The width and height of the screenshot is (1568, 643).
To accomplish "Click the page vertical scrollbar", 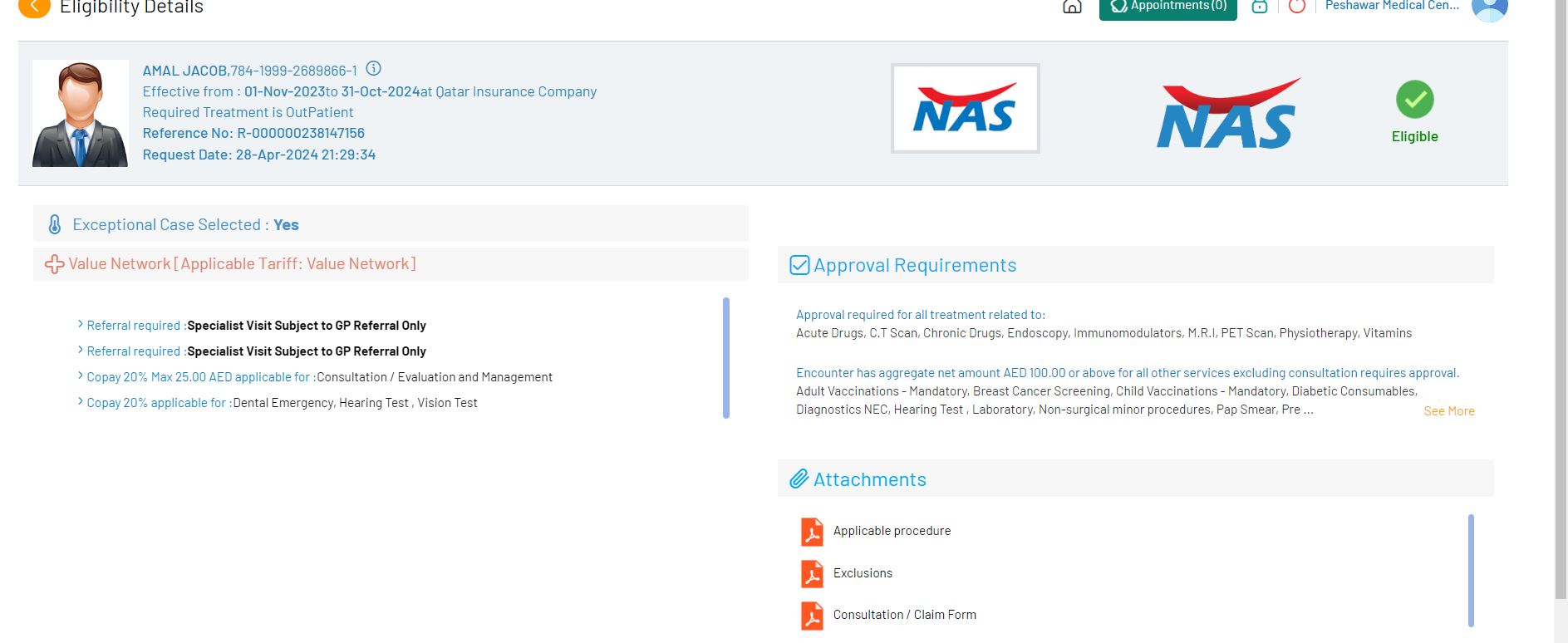I will tap(1561, 299).
